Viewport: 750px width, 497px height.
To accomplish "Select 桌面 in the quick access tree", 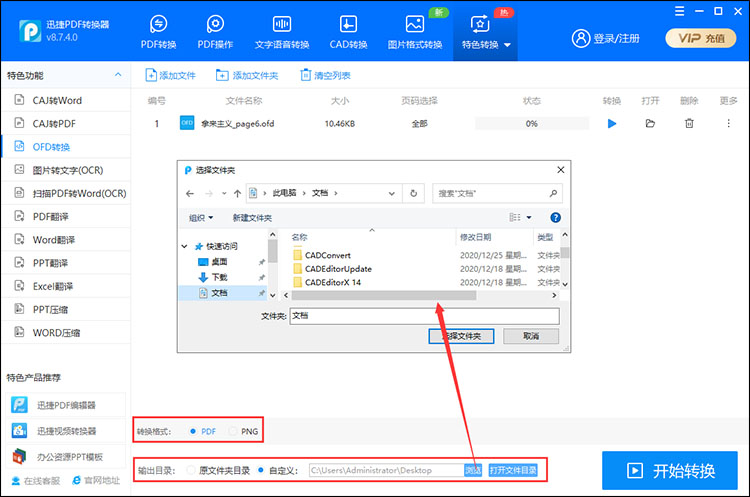I will pos(220,262).
